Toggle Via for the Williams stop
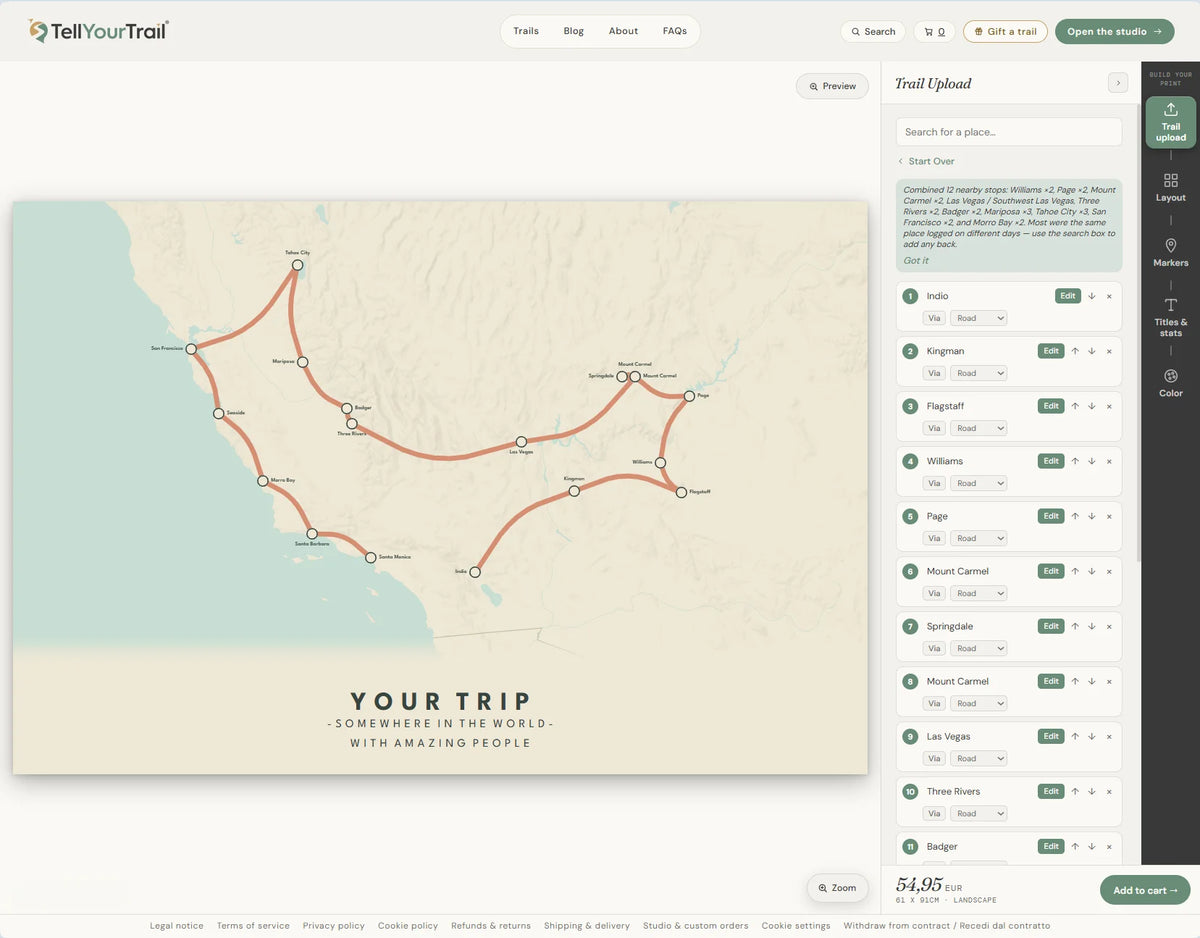Screen dimensions: 1200x938 click(934, 483)
